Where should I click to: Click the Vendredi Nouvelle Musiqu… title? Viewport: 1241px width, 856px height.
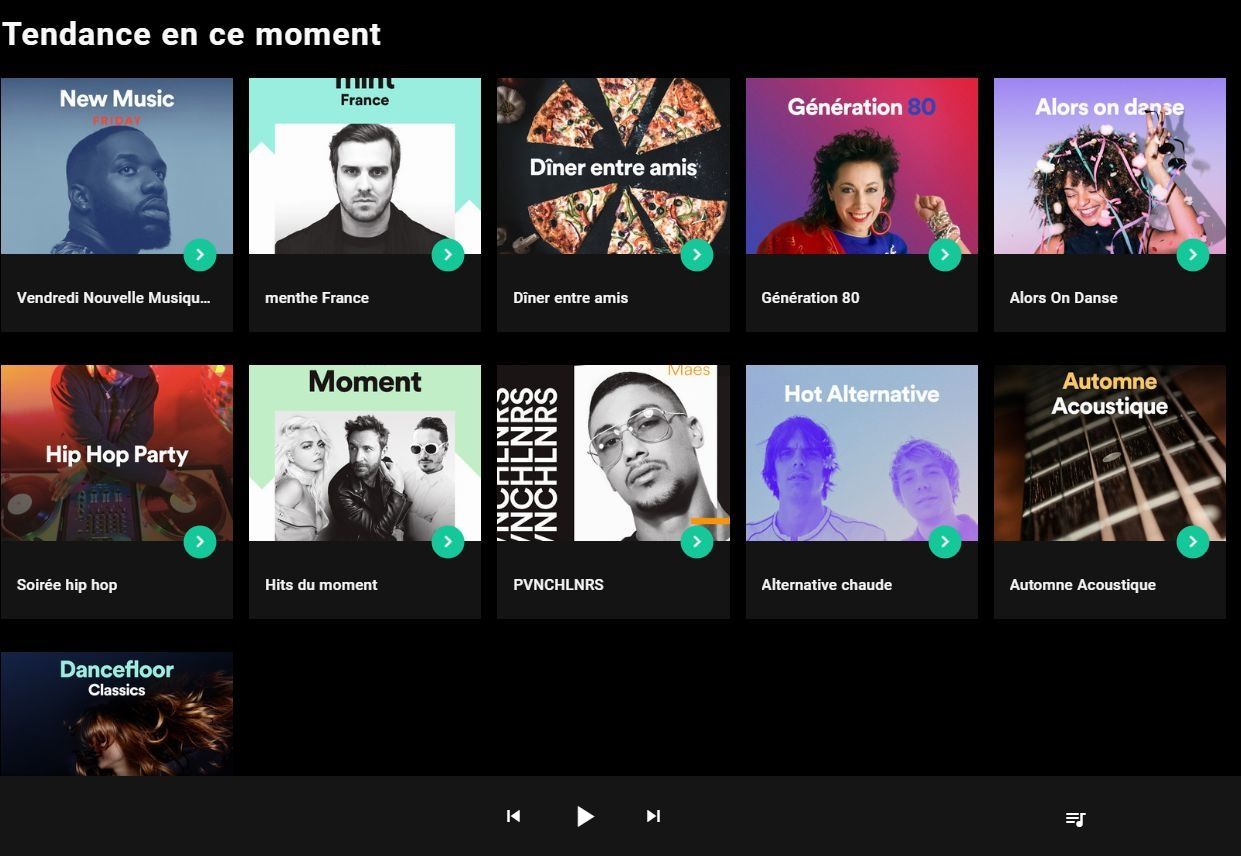114,297
